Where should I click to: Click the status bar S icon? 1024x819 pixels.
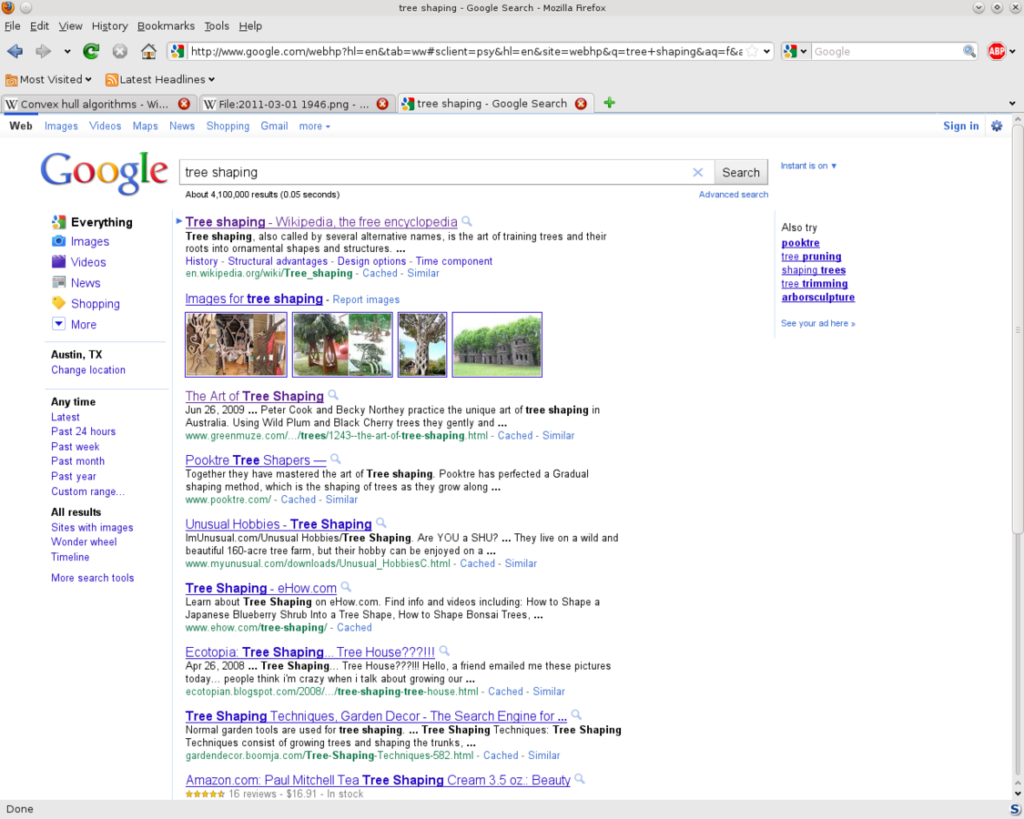1015,809
